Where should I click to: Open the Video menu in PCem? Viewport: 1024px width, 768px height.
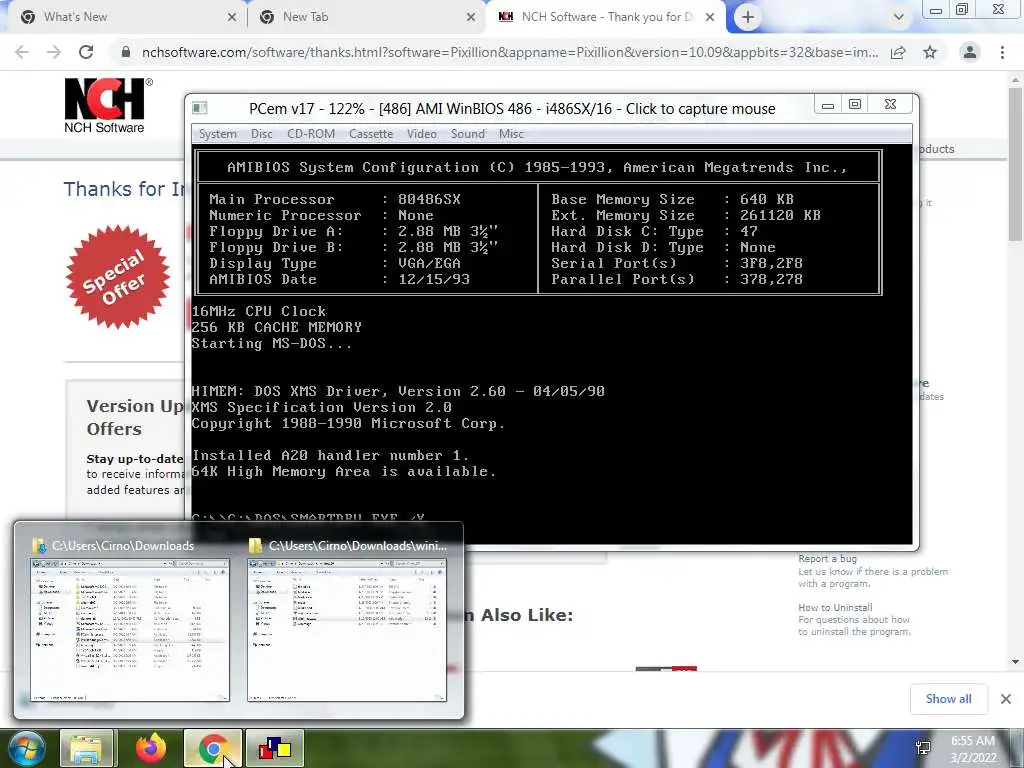tap(422, 134)
